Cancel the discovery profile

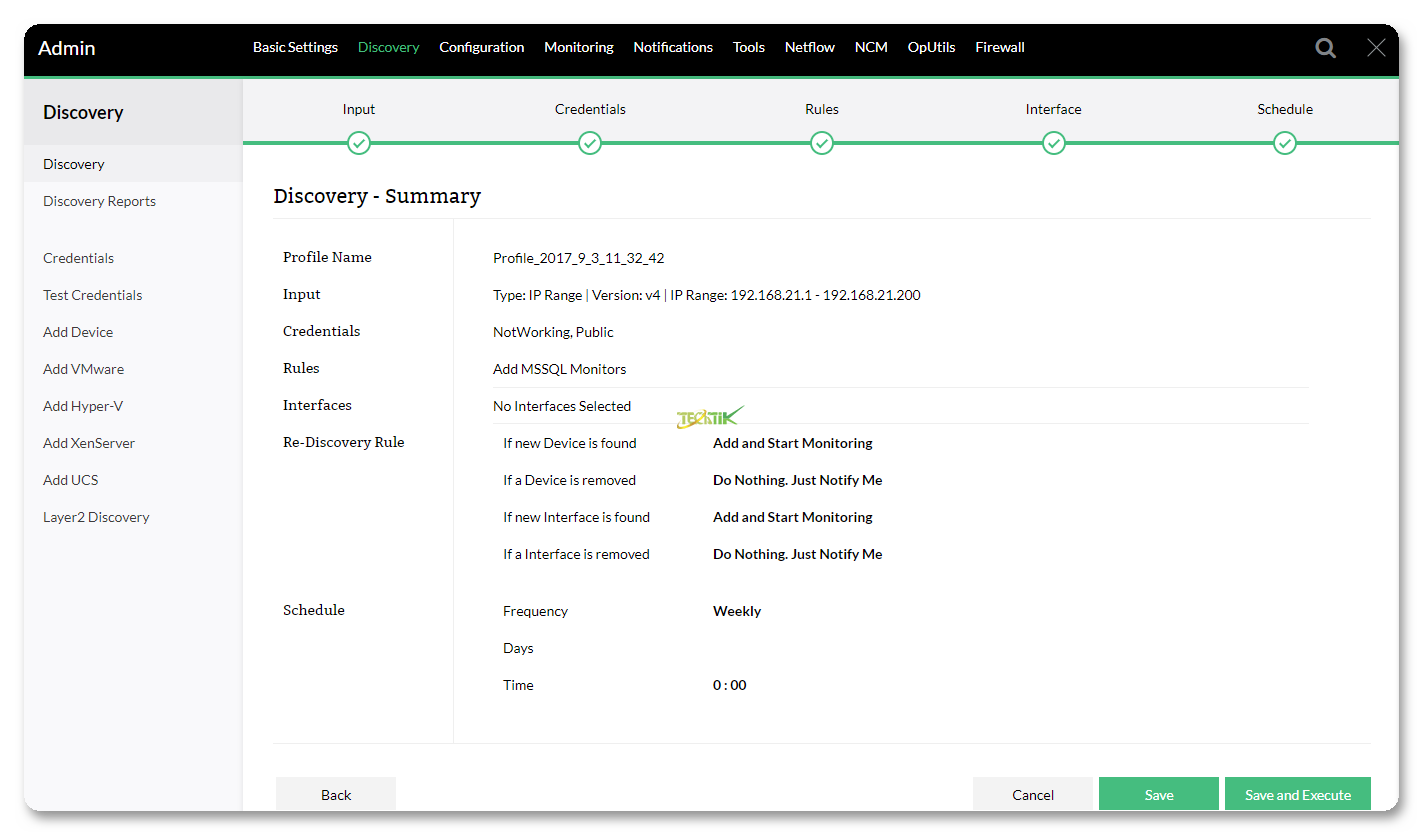pyautogui.click(x=1032, y=794)
